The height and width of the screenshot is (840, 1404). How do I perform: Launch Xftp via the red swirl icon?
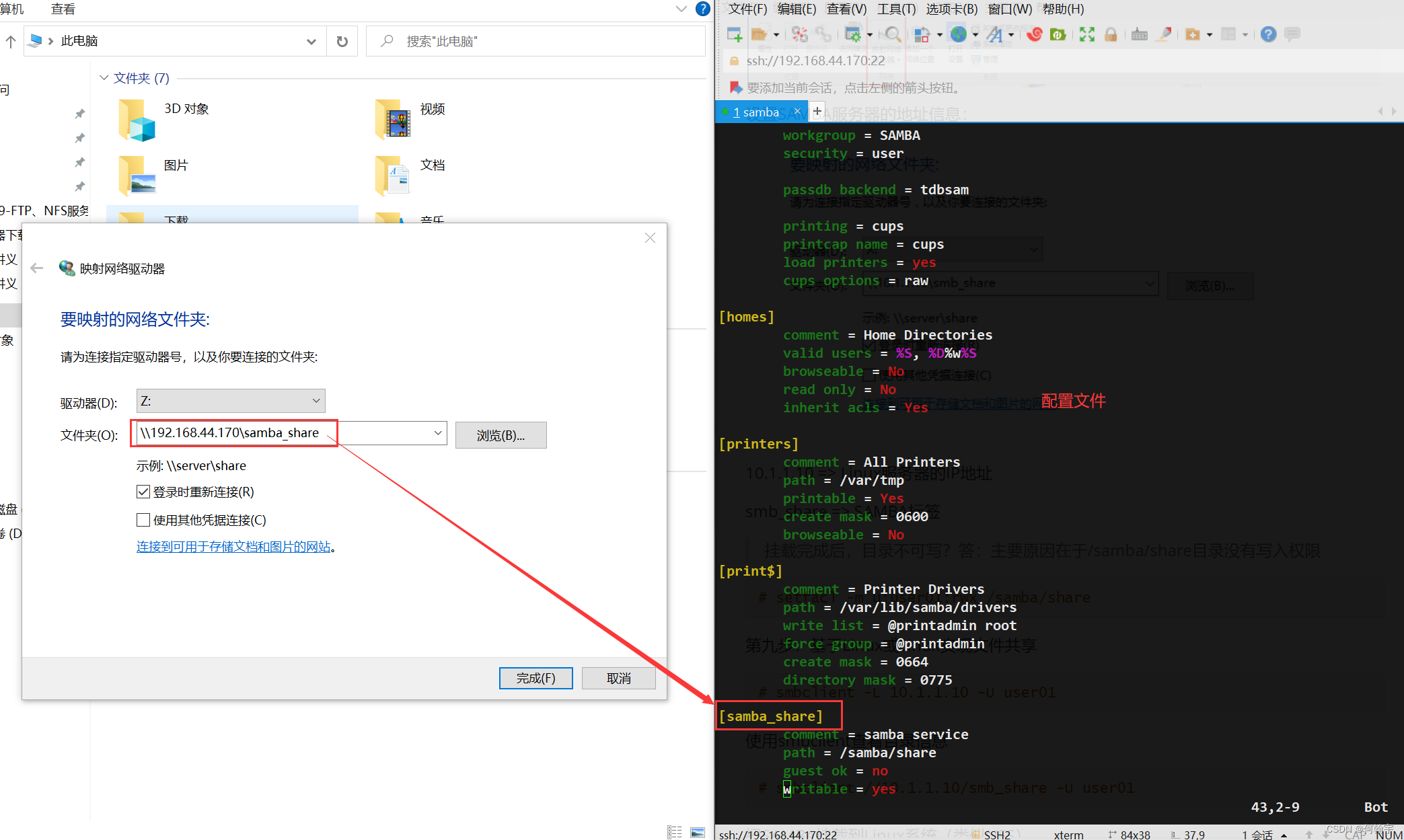tap(1035, 34)
